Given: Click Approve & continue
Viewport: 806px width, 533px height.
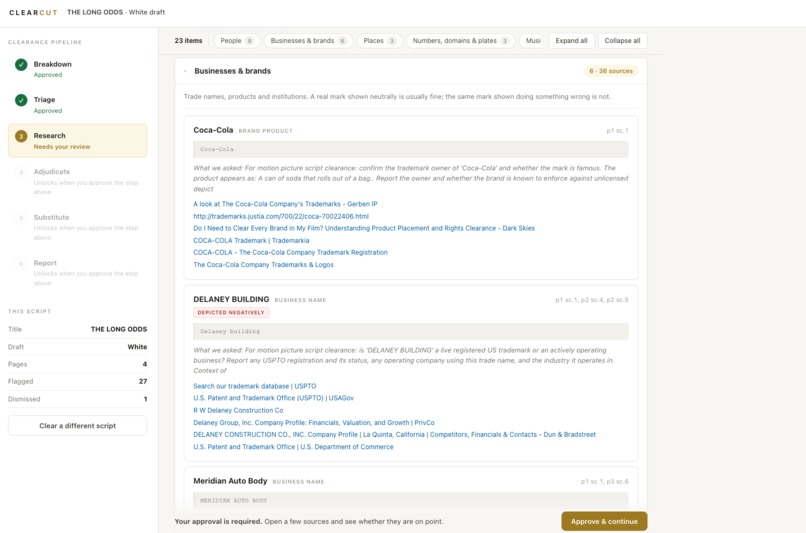Looking at the screenshot, I should [x=604, y=521].
